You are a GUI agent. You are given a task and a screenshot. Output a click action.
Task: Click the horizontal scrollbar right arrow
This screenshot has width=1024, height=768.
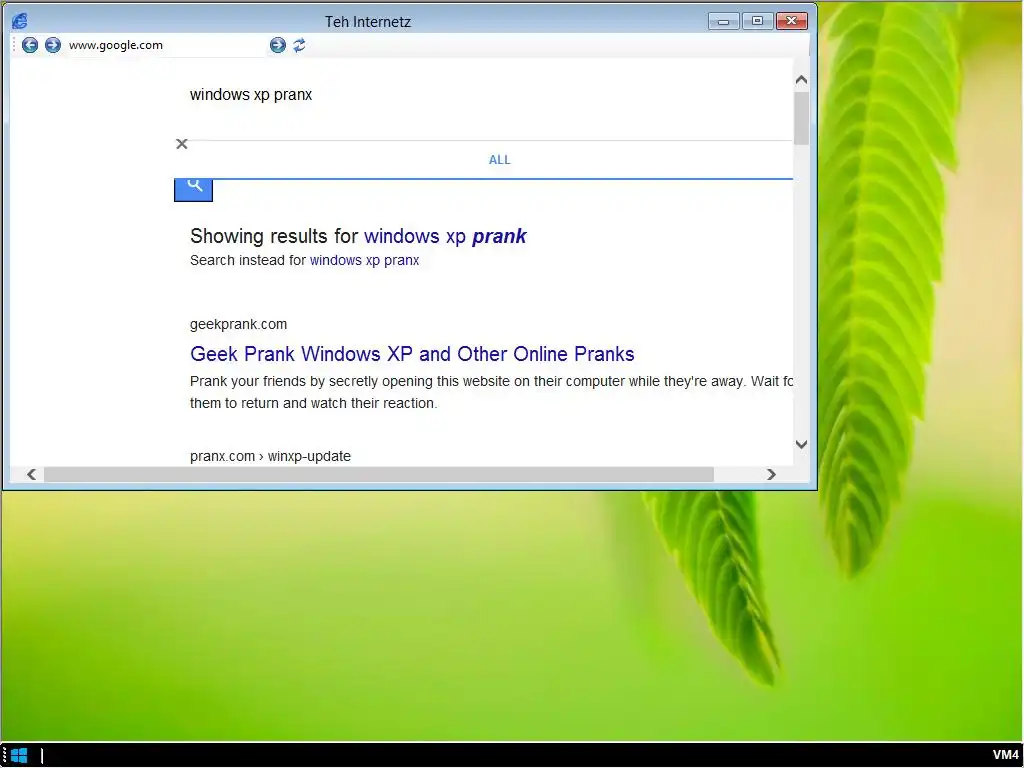point(771,474)
